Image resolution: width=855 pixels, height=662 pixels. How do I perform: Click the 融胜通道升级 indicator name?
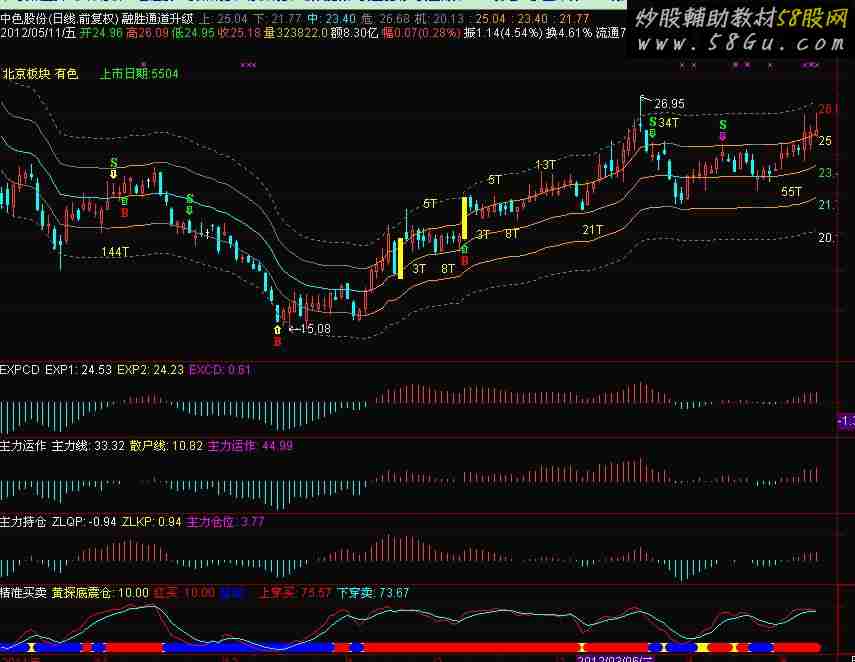click(x=158, y=19)
